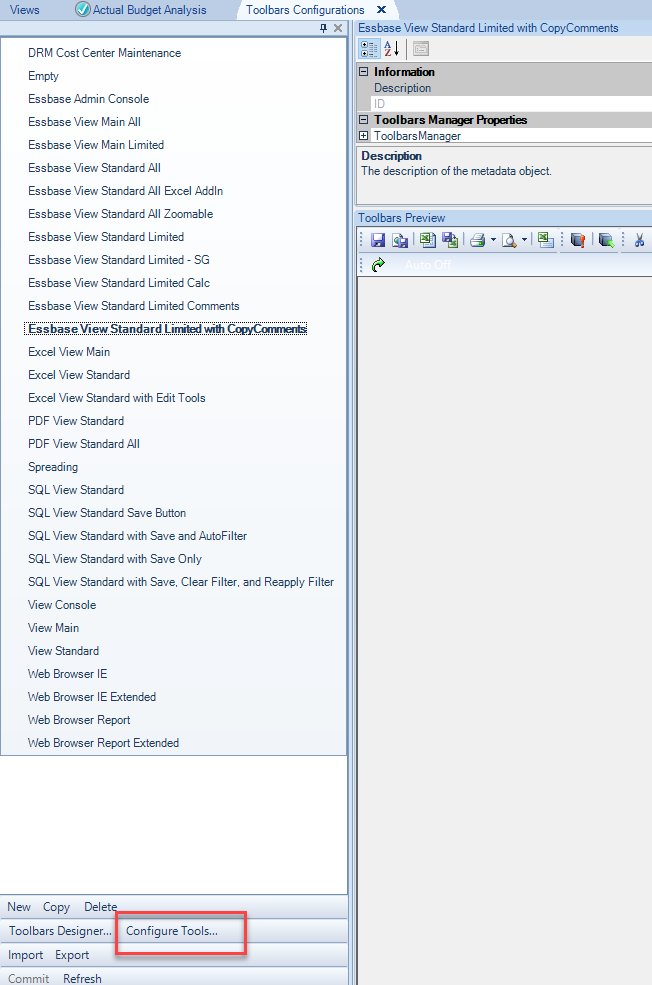652x985 pixels.
Task: Select Excel View Standard with Edit Tools
Action: 117,398
